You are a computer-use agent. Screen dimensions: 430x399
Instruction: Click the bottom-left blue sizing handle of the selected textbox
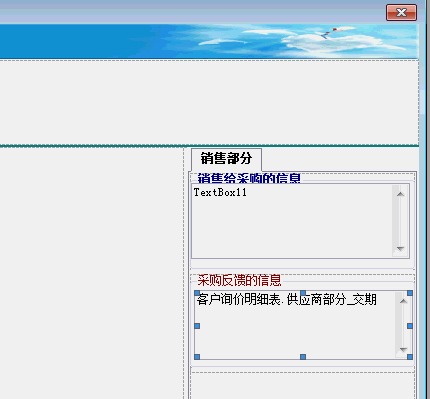(197, 357)
